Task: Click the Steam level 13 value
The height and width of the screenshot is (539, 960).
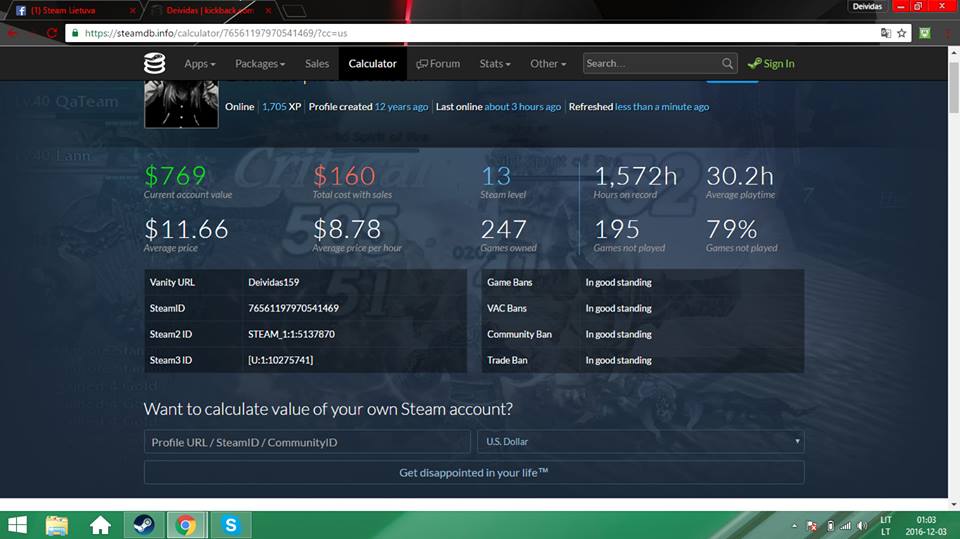Action: point(496,176)
